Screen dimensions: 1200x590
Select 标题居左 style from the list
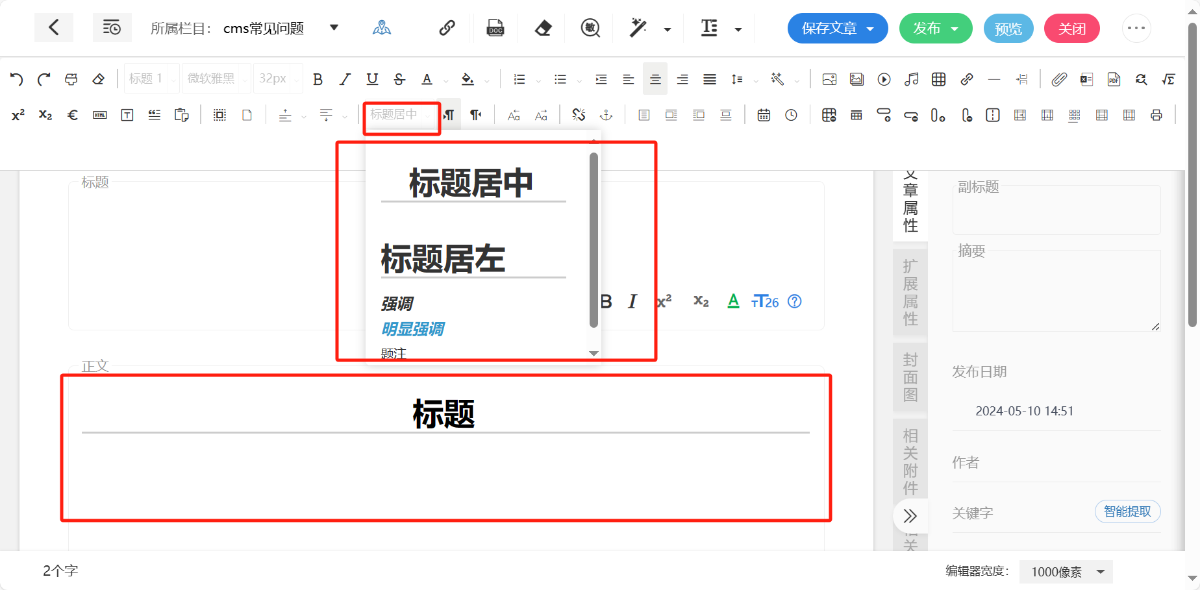(443, 259)
